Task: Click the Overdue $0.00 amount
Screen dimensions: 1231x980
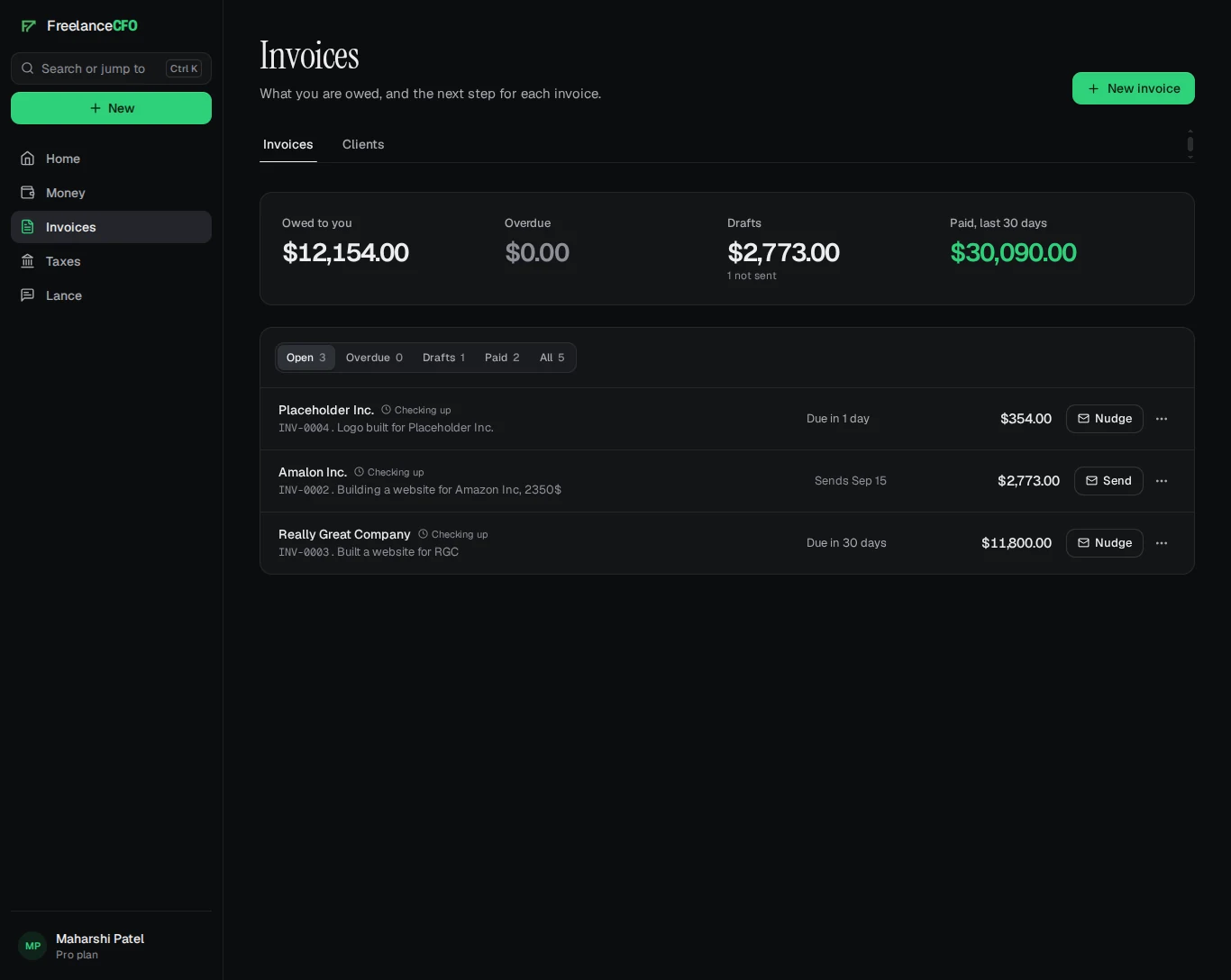Action: click(x=537, y=253)
